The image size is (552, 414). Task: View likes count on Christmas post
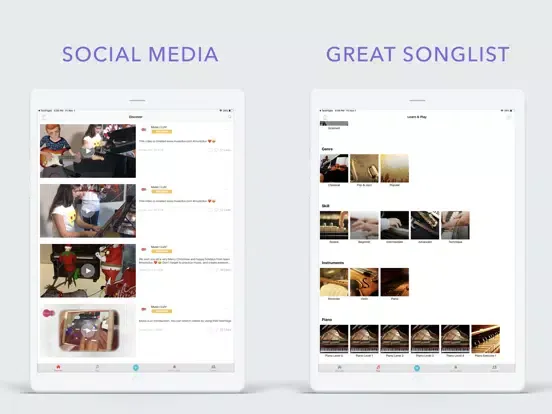pyautogui.click(x=225, y=270)
